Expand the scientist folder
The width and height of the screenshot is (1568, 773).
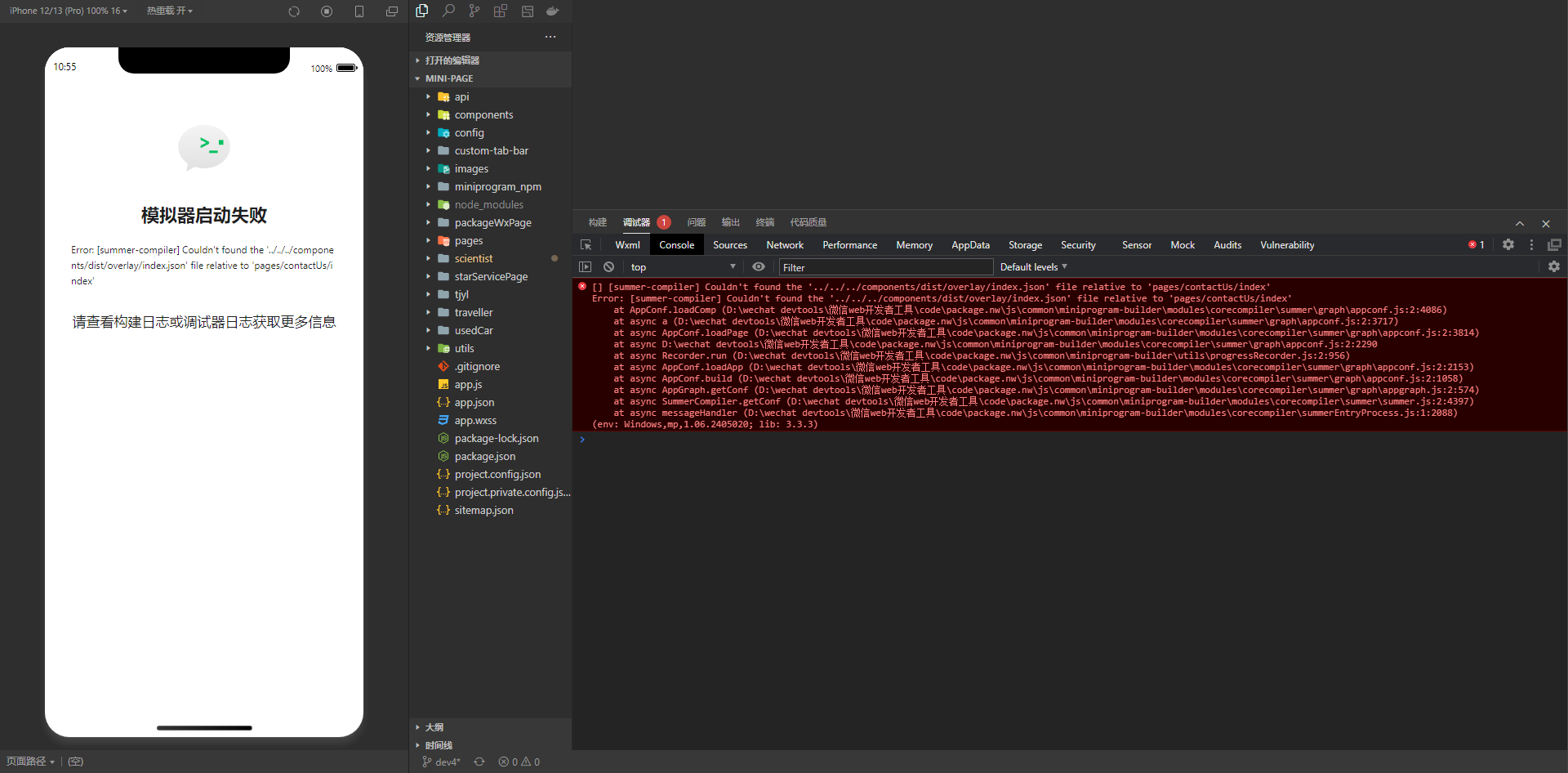(x=490, y=258)
